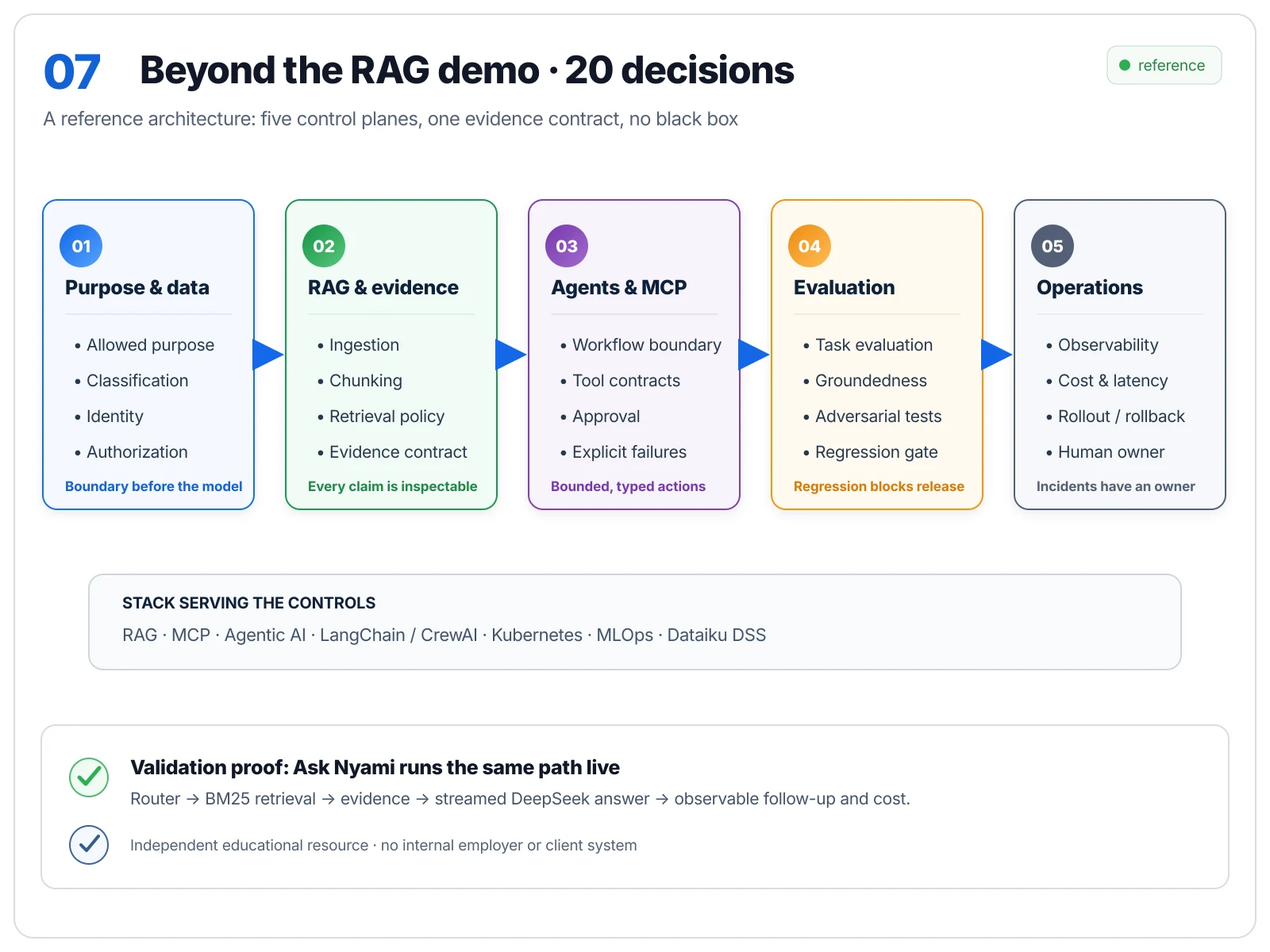Click the 'Beyond the RAG demo' title
Screen dimensions: 1270x952
click(x=467, y=70)
